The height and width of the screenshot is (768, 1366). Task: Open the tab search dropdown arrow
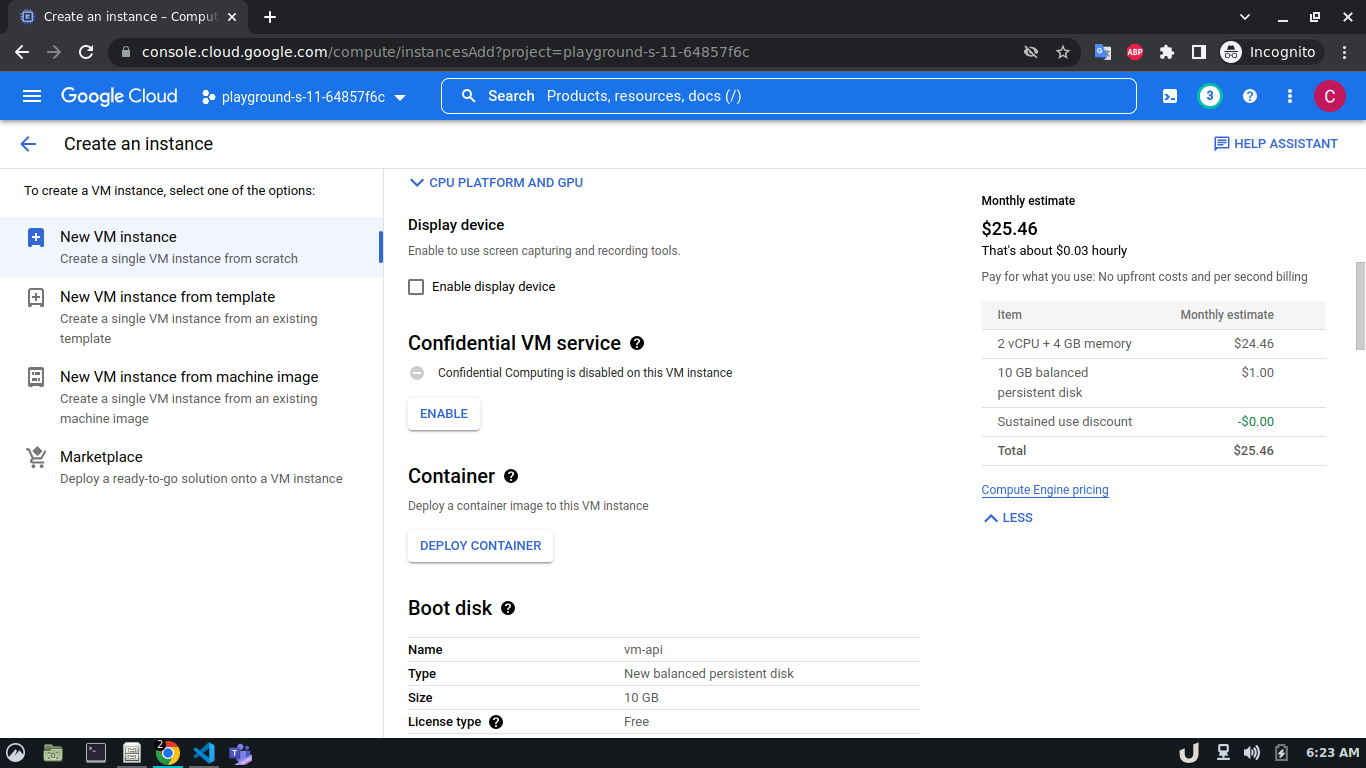click(x=1245, y=17)
